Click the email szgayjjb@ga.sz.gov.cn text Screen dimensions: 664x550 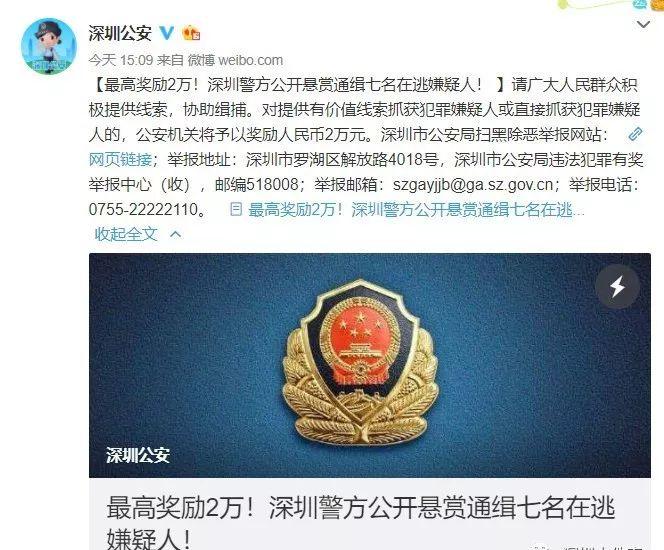(x=473, y=185)
